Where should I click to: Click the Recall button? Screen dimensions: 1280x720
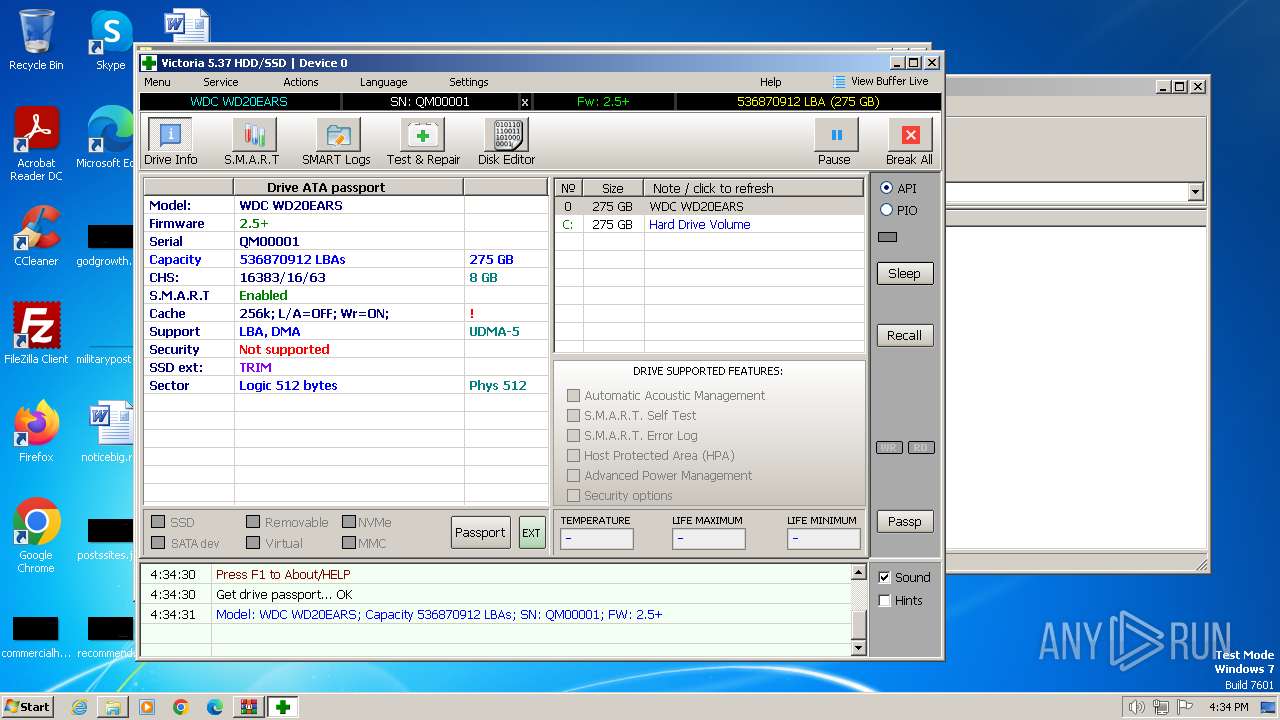coord(904,335)
